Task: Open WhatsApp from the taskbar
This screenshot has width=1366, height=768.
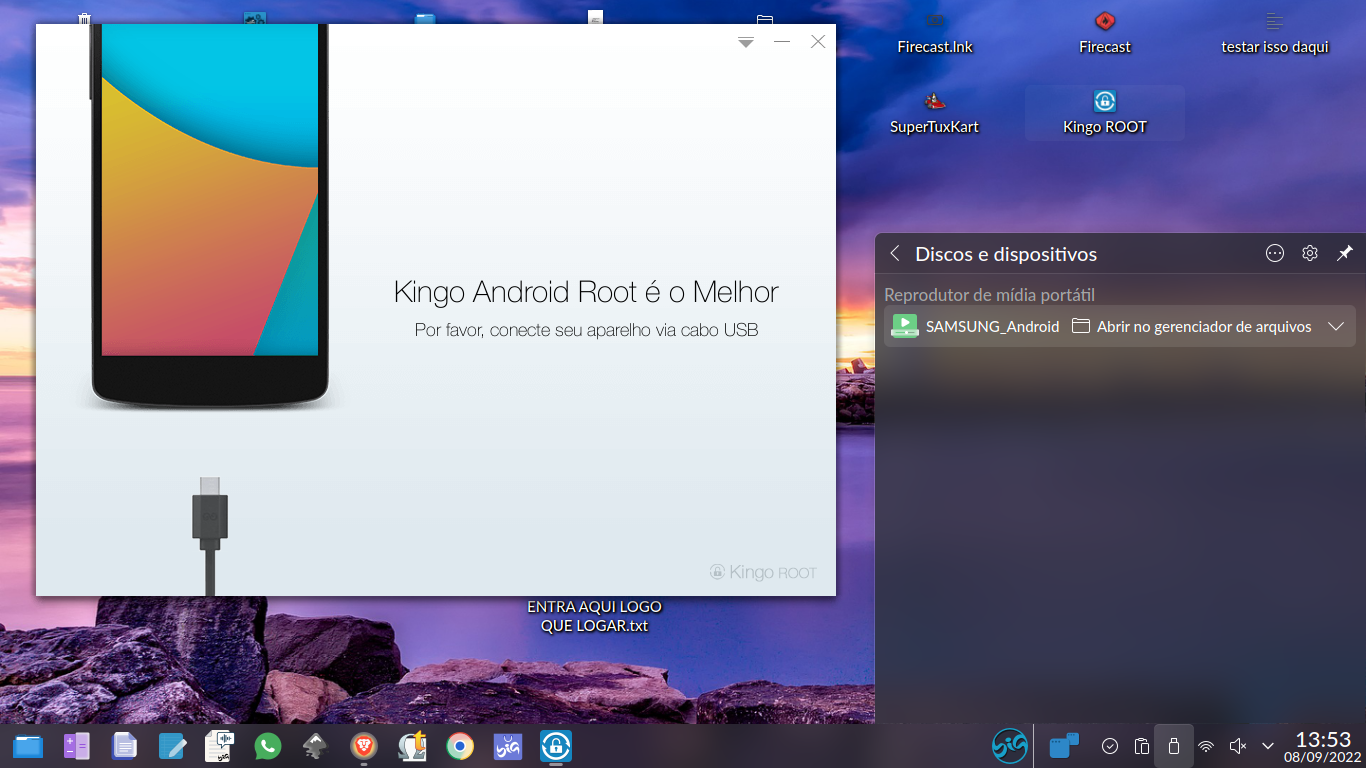Action: (x=268, y=746)
